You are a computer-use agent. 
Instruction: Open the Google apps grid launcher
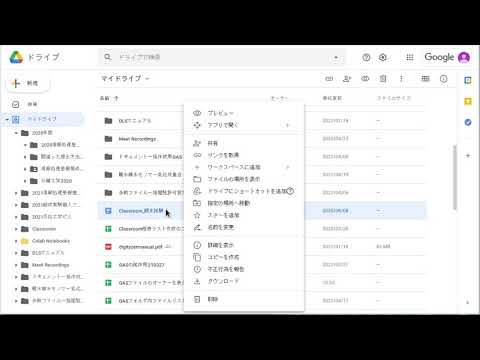[410, 57]
